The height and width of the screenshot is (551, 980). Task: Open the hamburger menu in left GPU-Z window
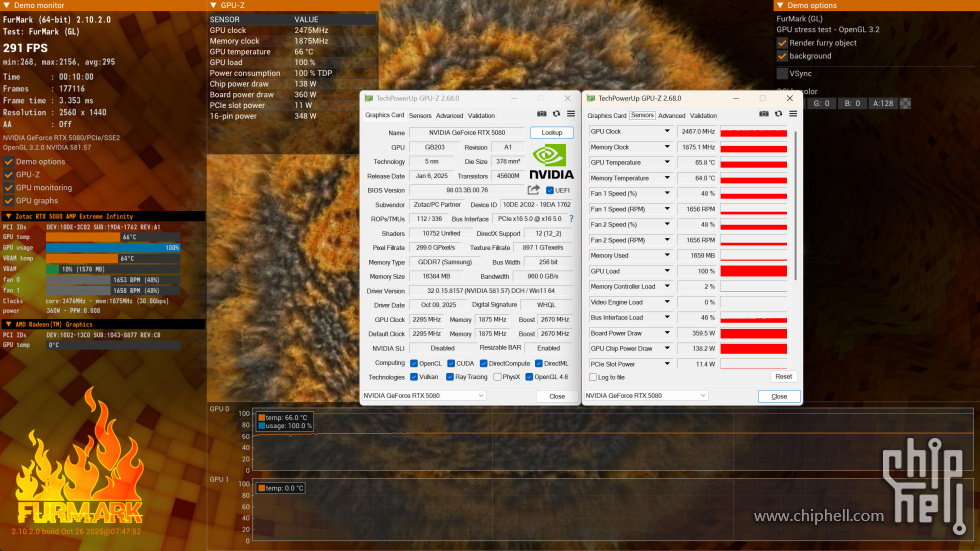[x=568, y=114]
